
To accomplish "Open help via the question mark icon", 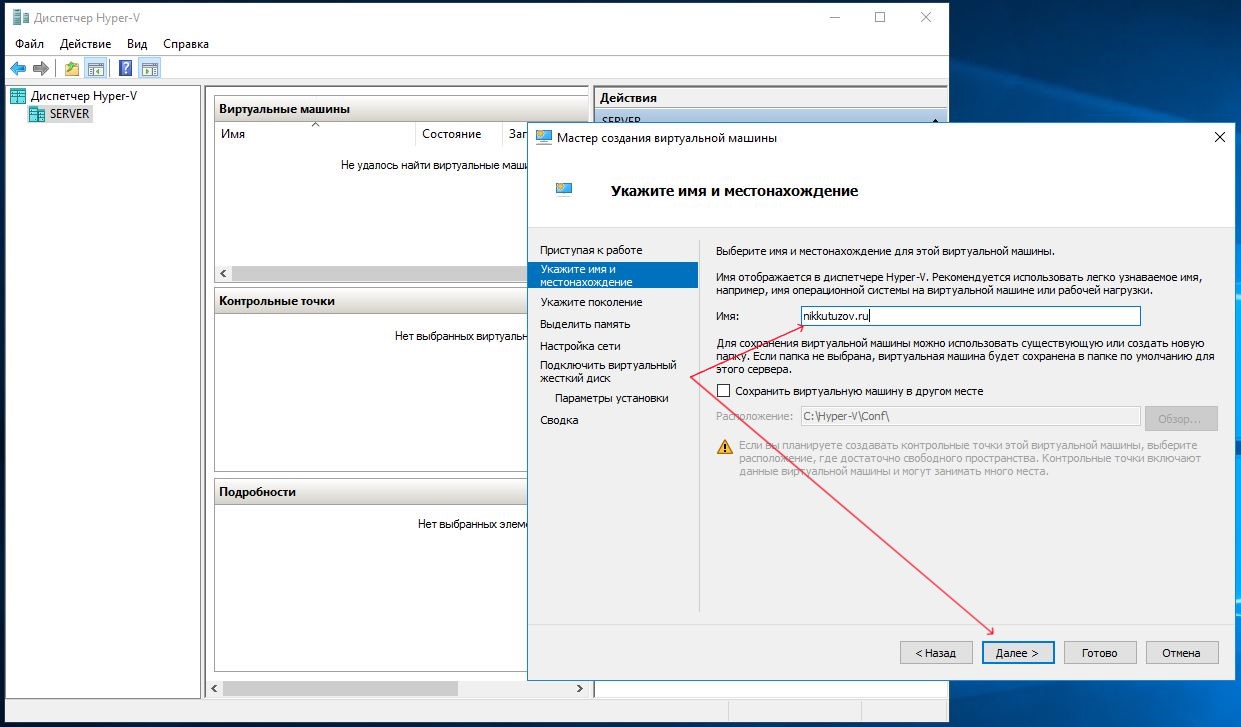I will (126, 69).
